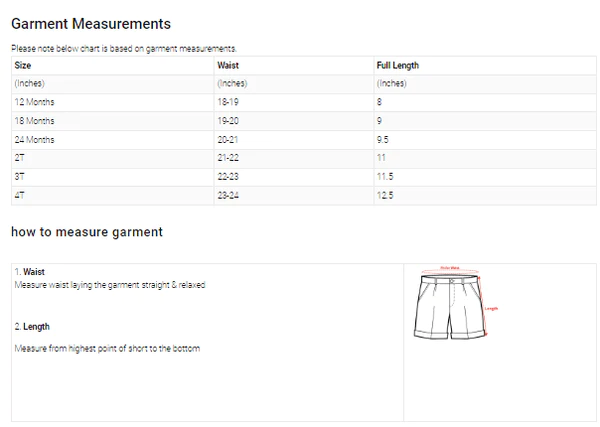
Task: Click the 18 Months size row
Action: point(34,121)
